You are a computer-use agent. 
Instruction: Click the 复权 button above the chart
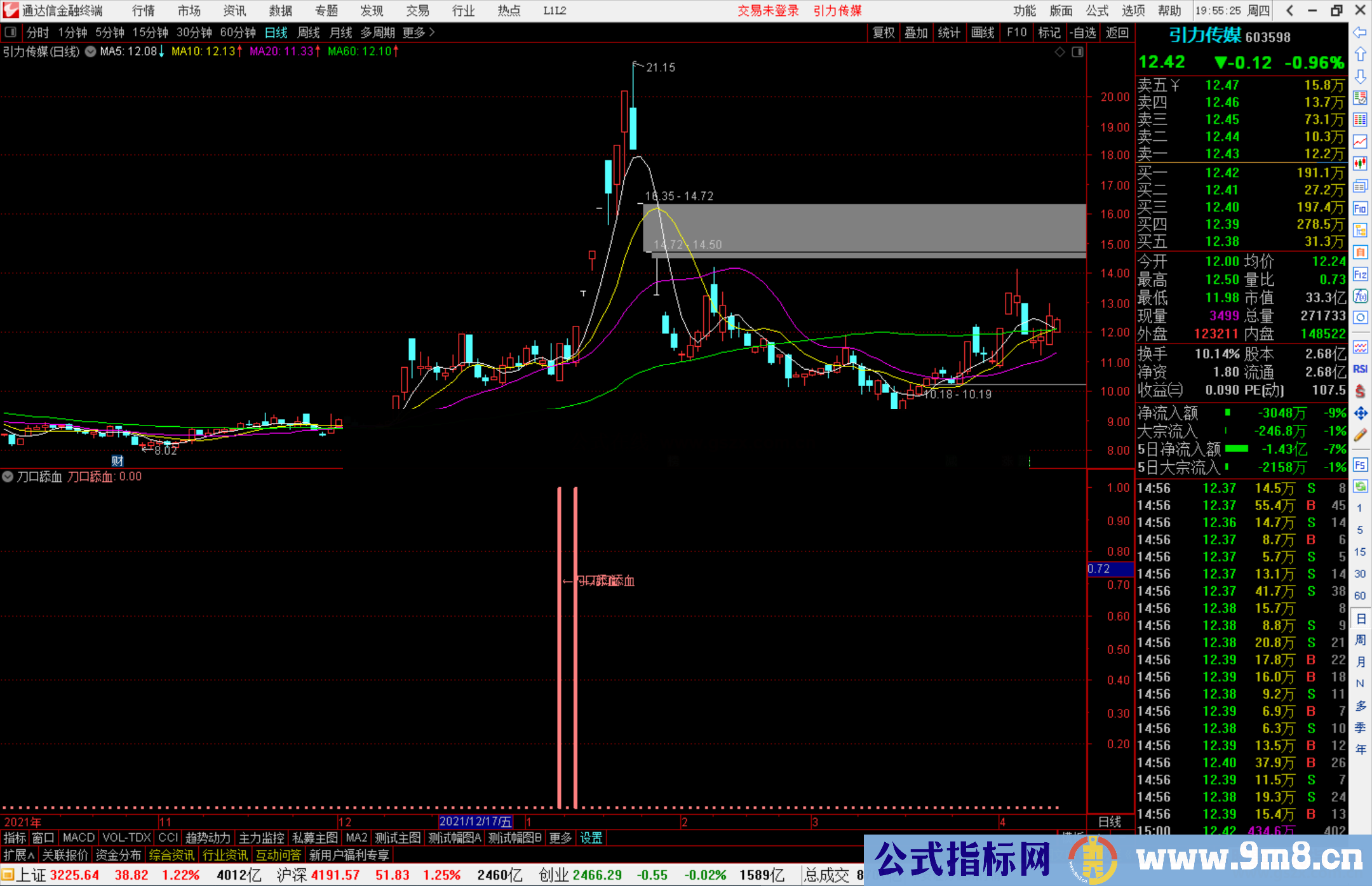click(x=883, y=32)
